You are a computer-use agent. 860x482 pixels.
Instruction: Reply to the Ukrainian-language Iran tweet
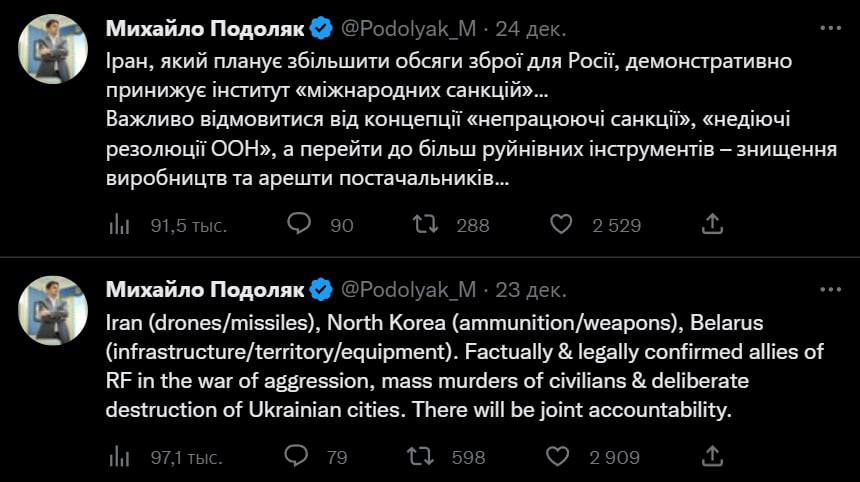point(300,224)
